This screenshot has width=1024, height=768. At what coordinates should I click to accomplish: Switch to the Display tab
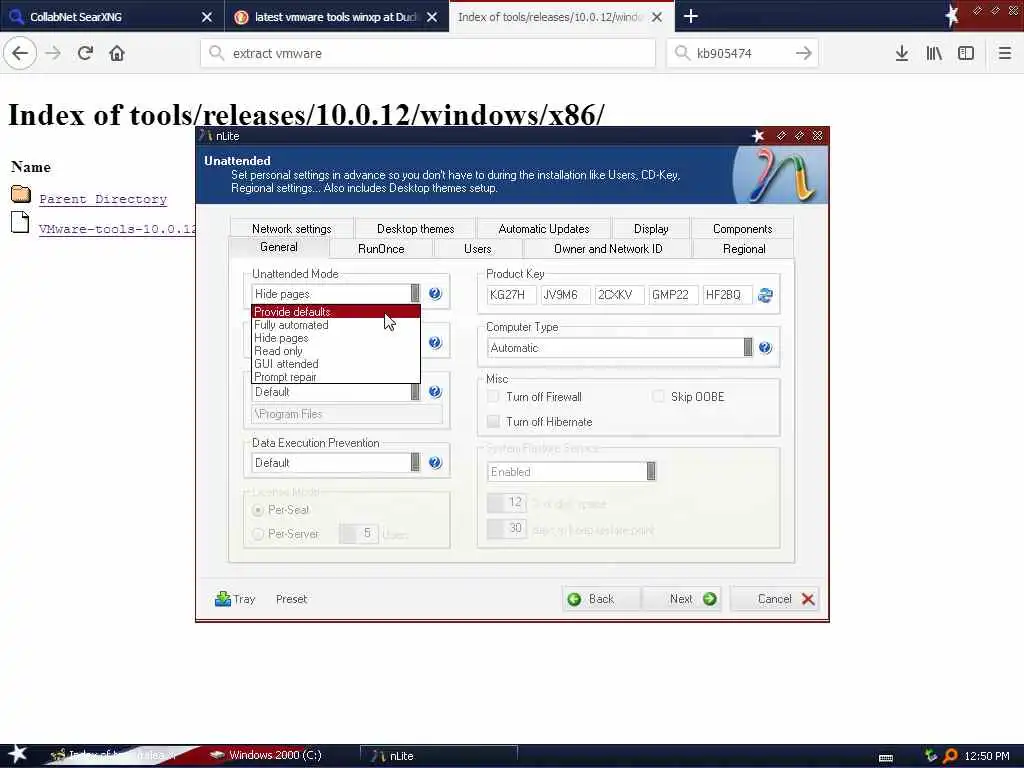651,229
